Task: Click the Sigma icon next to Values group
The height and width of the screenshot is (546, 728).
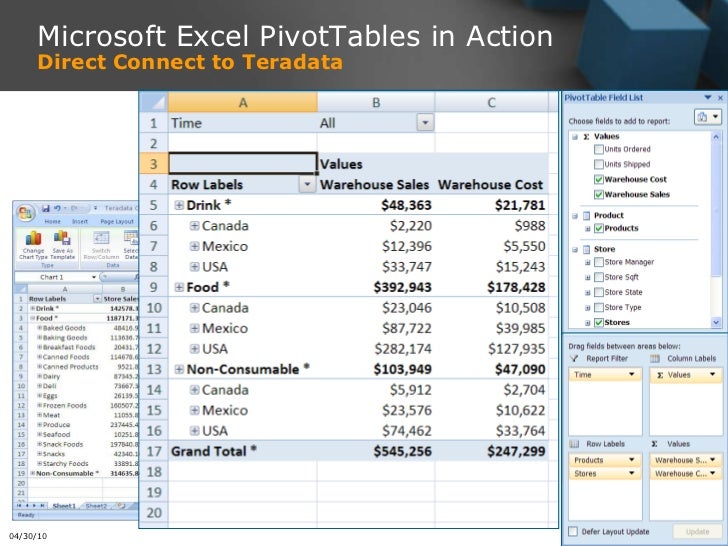Action: (586, 136)
